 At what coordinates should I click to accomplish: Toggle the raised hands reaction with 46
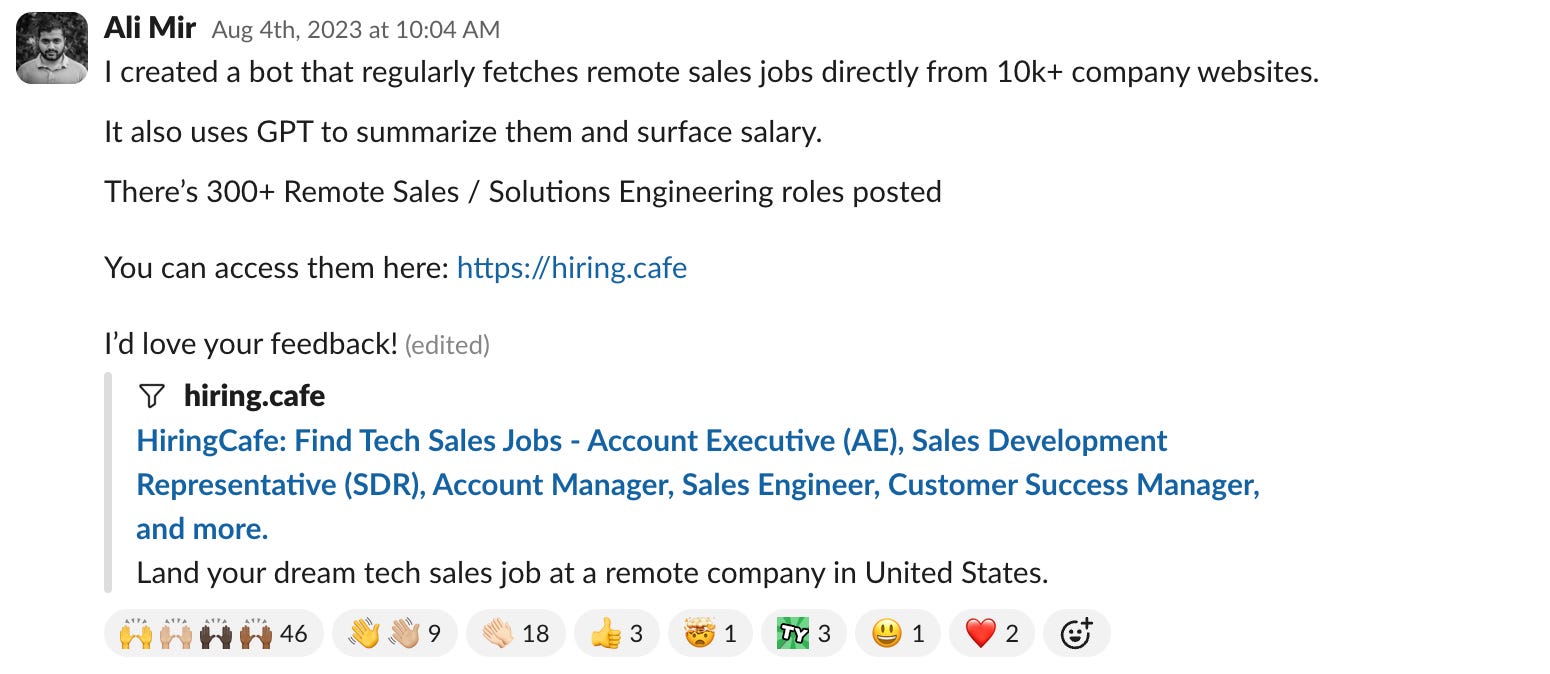(x=213, y=633)
